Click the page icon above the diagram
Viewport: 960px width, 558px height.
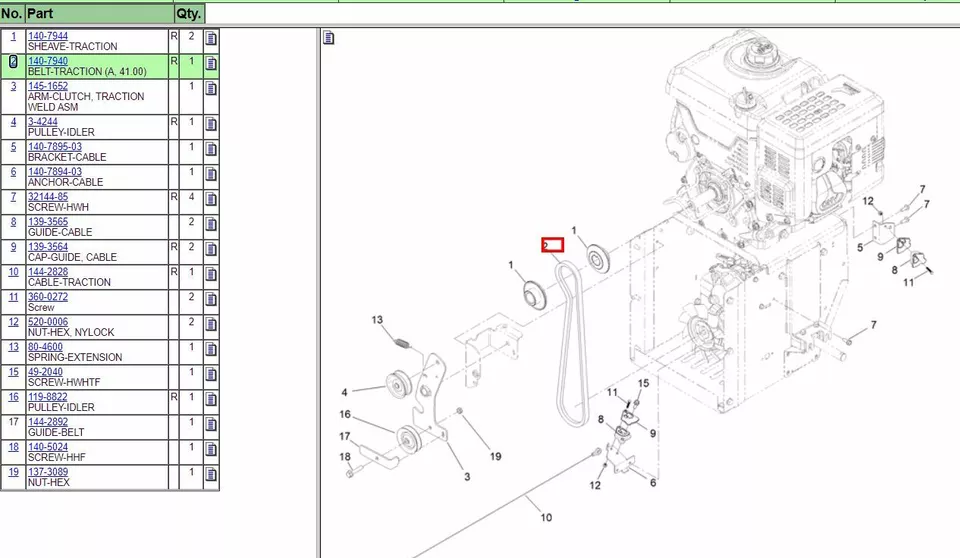pyautogui.click(x=329, y=38)
